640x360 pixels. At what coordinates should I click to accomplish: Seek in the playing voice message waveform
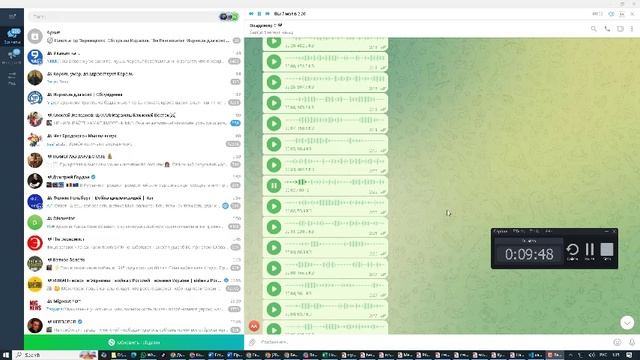coord(335,182)
